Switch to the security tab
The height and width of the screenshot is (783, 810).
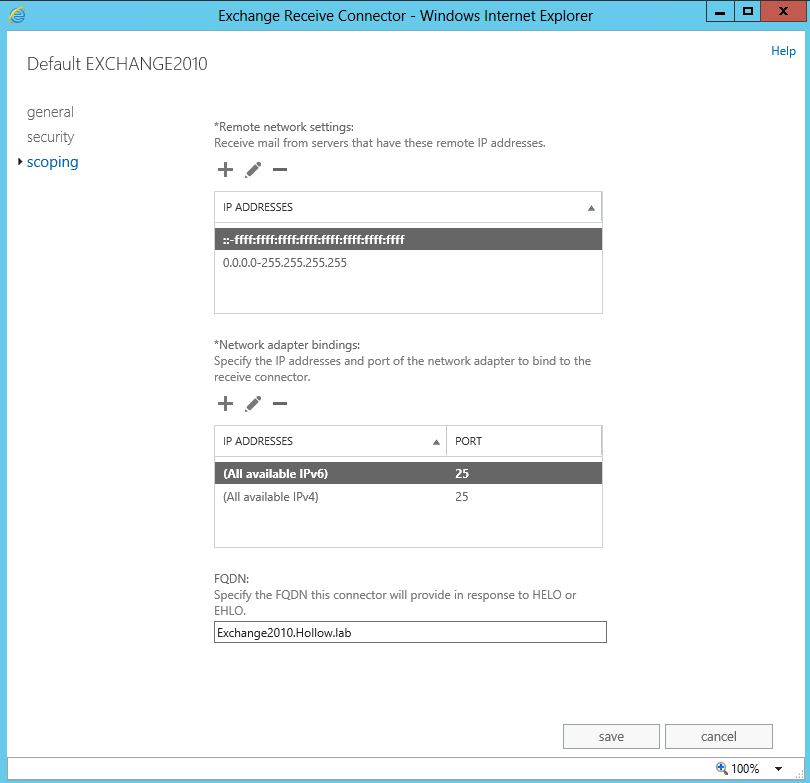click(50, 137)
